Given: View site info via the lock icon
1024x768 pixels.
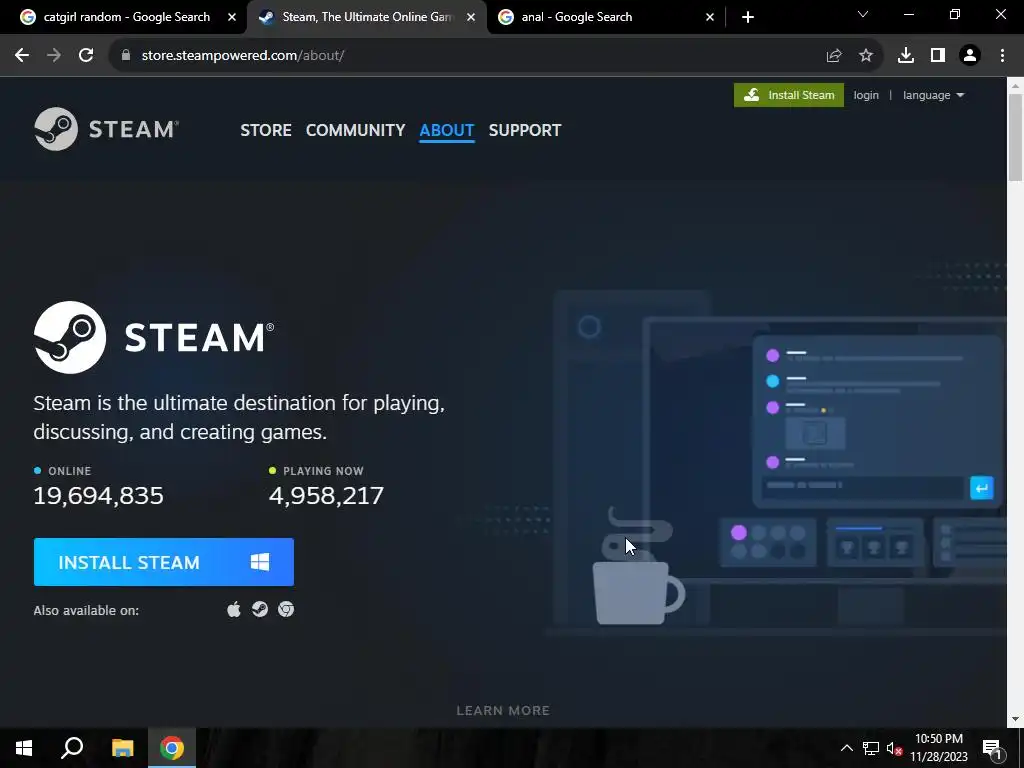Looking at the screenshot, I should 126,56.
